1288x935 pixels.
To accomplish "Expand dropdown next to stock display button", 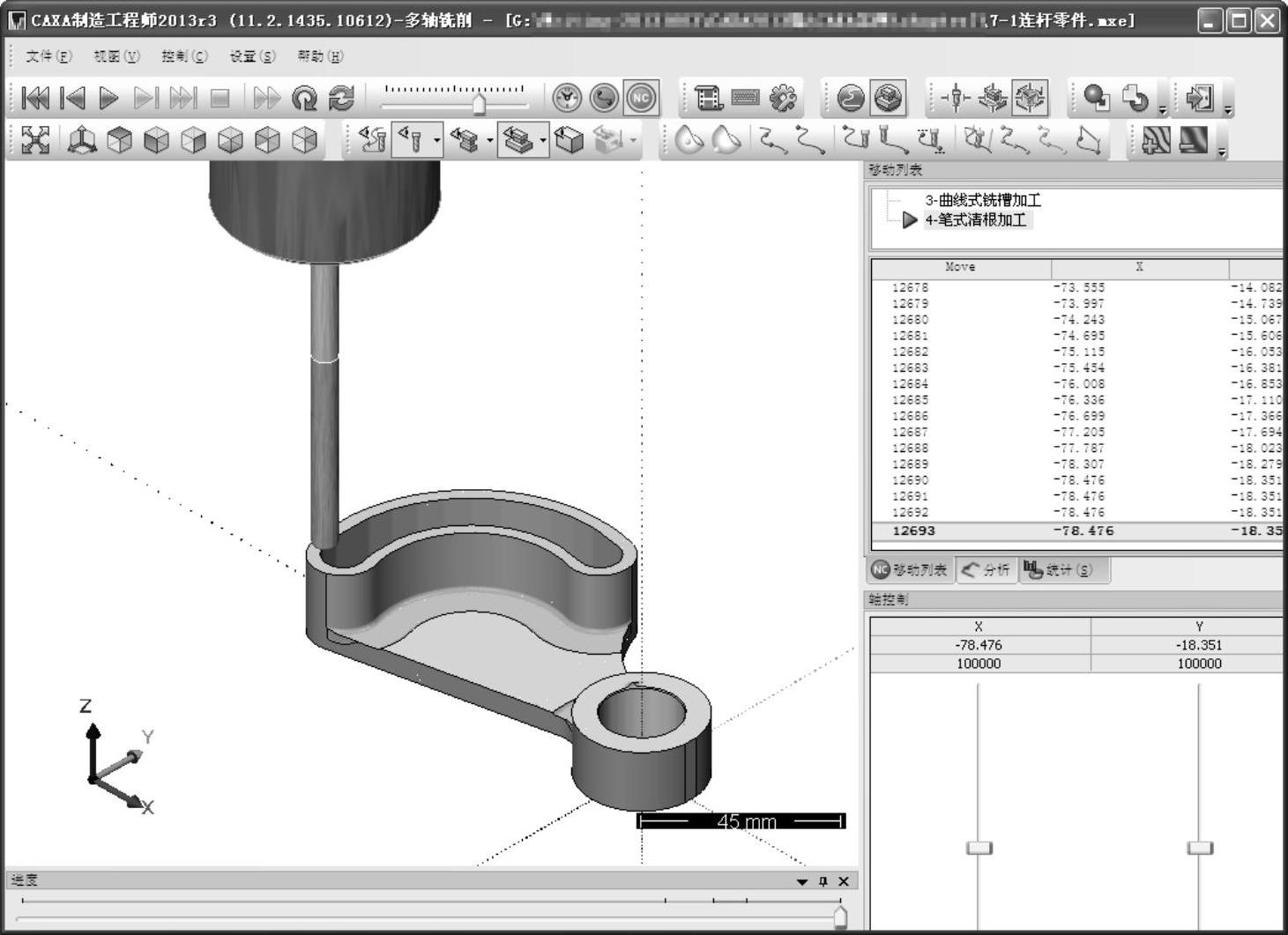I will (x=543, y=140).
